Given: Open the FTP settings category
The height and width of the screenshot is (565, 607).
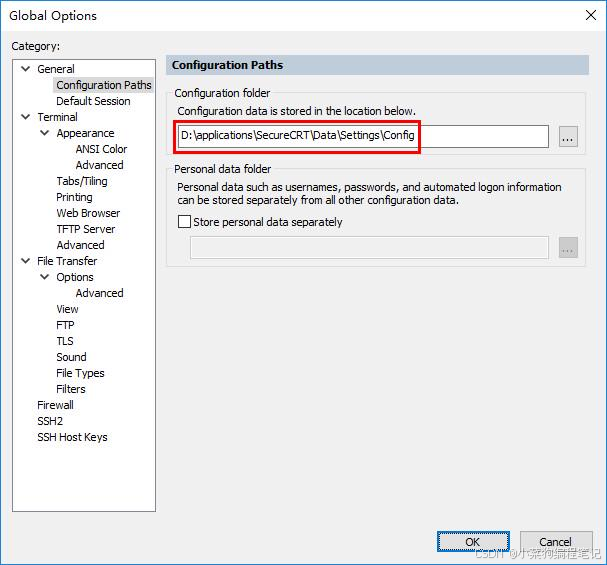Looking at the screenshot, I should click(x=65, y=325).
